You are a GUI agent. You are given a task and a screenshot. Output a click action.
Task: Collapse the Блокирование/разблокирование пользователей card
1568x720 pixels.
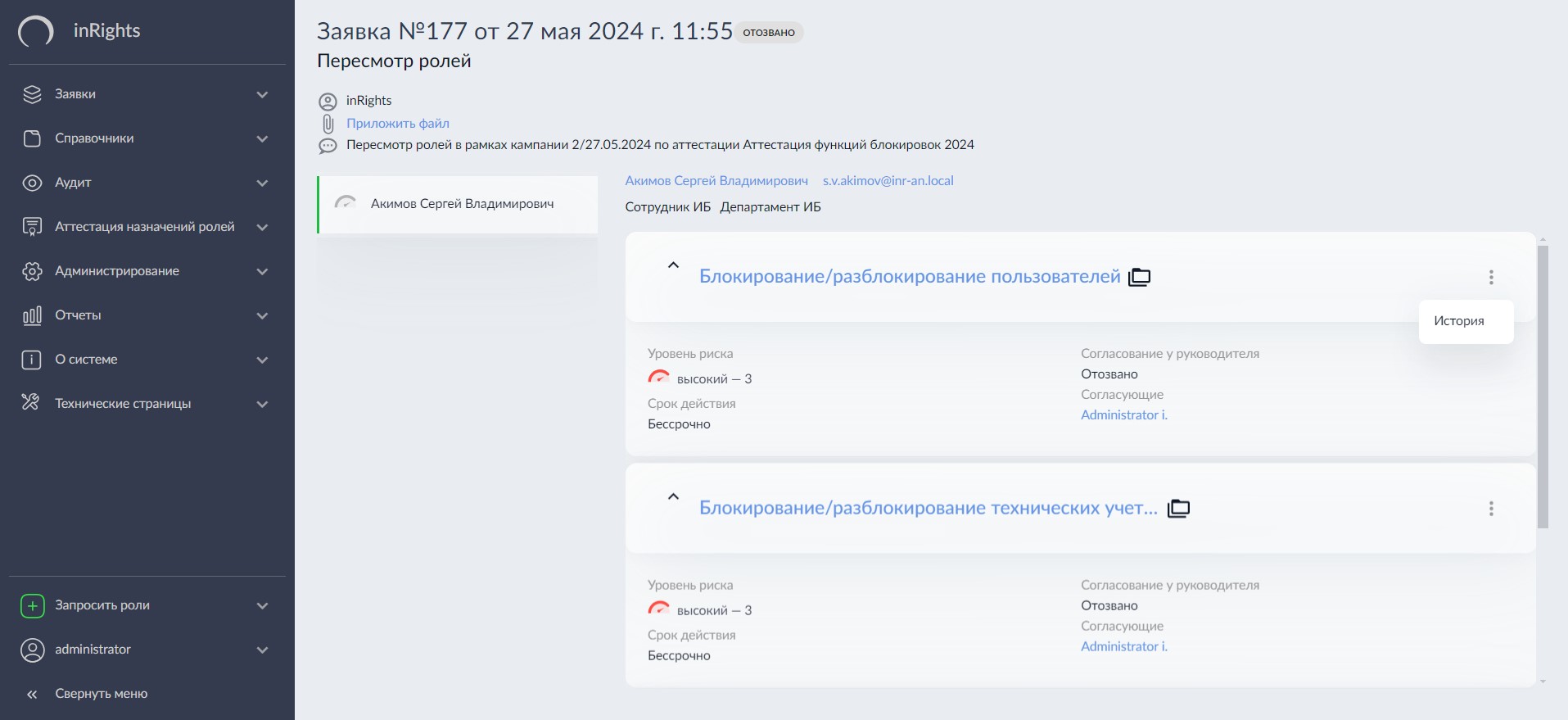(x=673, y=265)
